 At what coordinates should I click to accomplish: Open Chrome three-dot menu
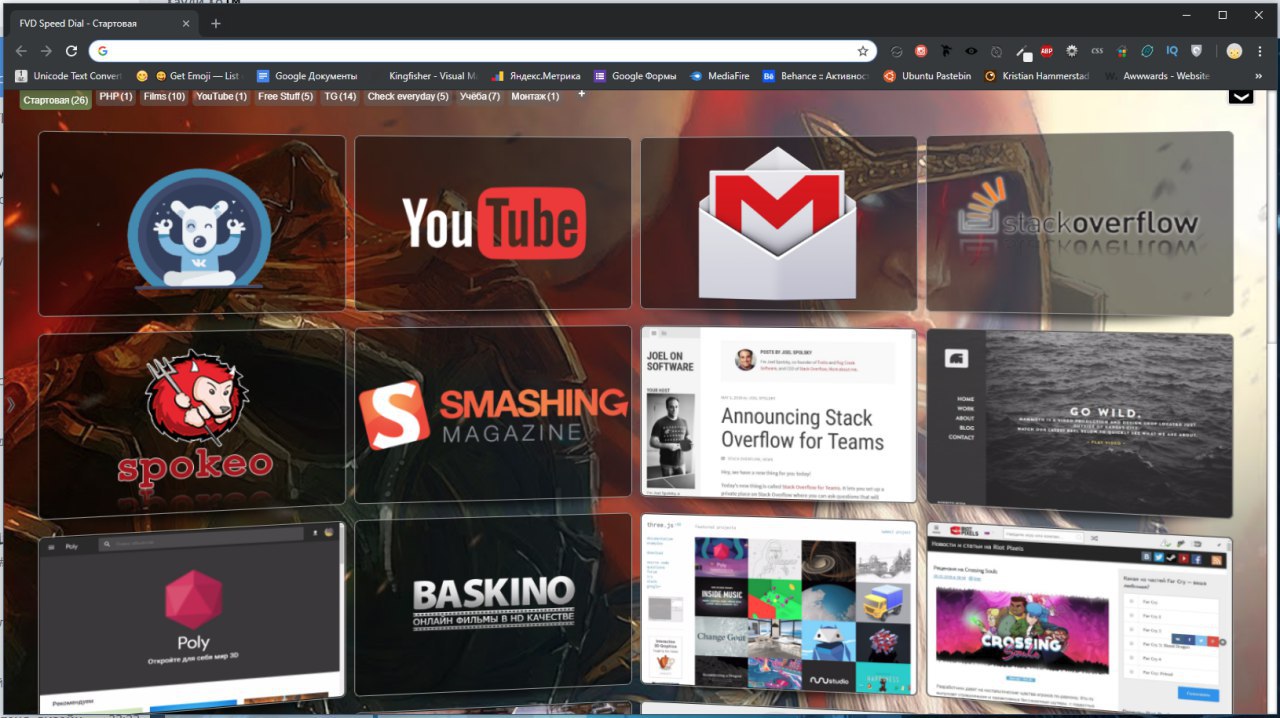pyautogui.click(x=1260, y=51)
